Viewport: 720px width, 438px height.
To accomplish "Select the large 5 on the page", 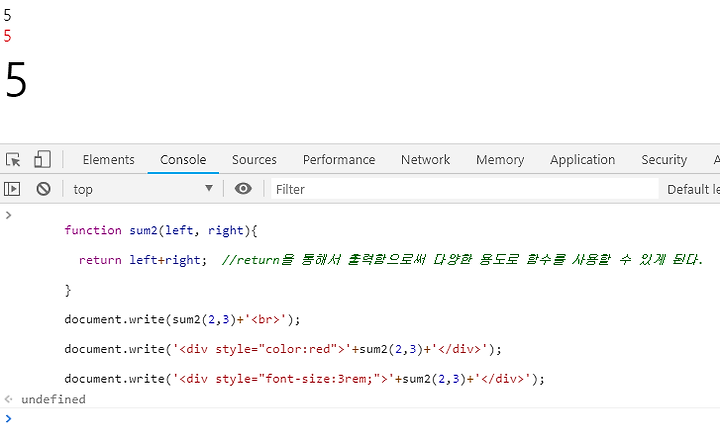I will point(16,80).
